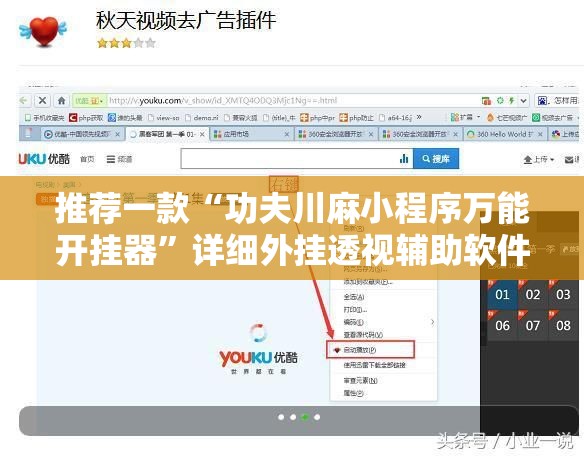Open the green 优酷 site badge dropdown
584x456 pixels.
pyautogui.click(x=89, y=101)
